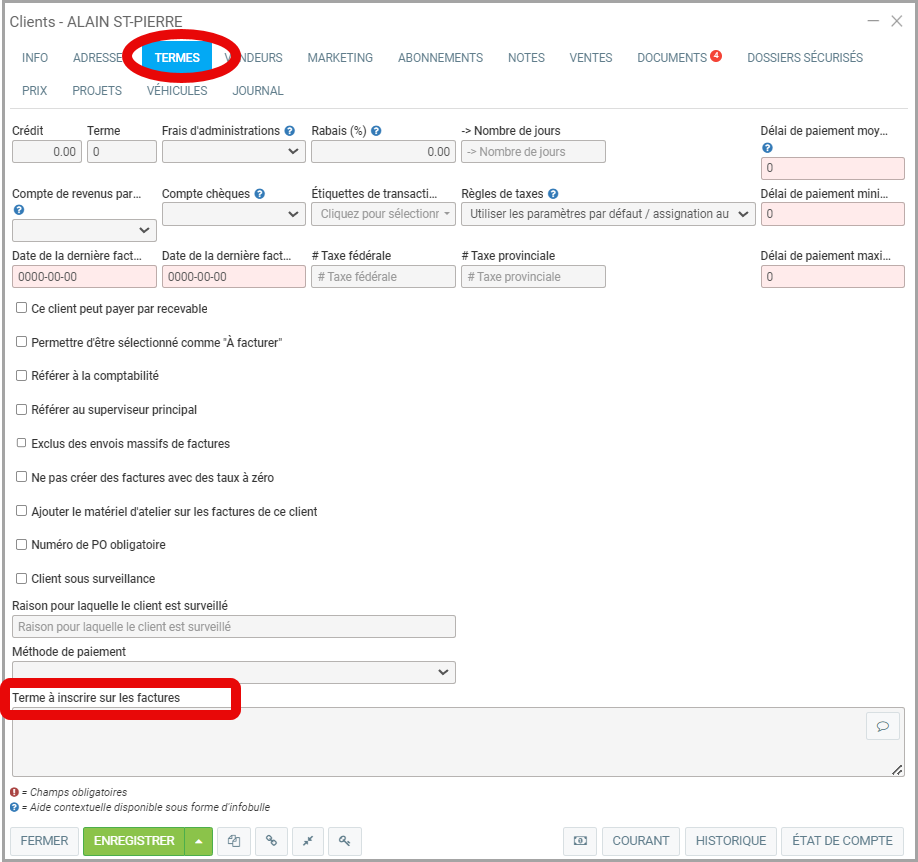This screenshot has width=918, height=862.
Task: Click the key icon button
Action: pos(344,841)
